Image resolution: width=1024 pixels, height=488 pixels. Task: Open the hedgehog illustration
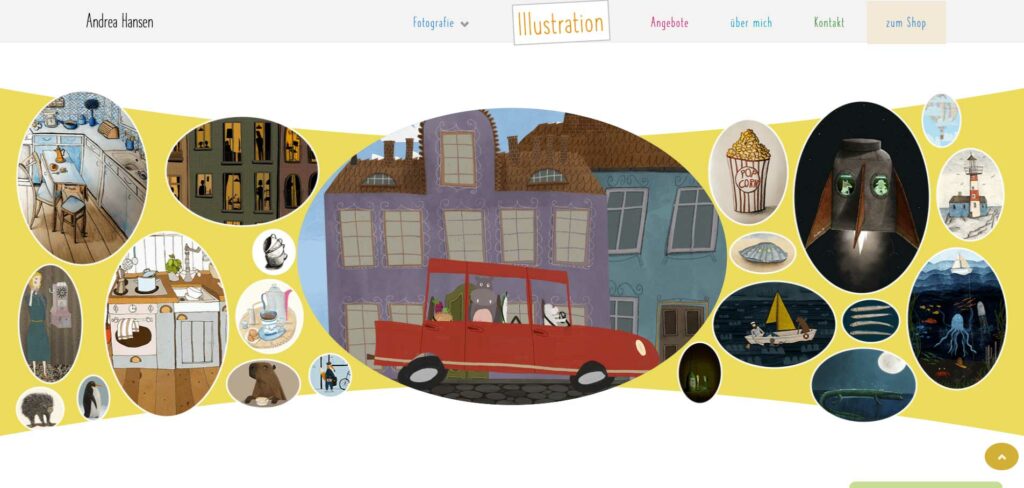click(40, 408)
